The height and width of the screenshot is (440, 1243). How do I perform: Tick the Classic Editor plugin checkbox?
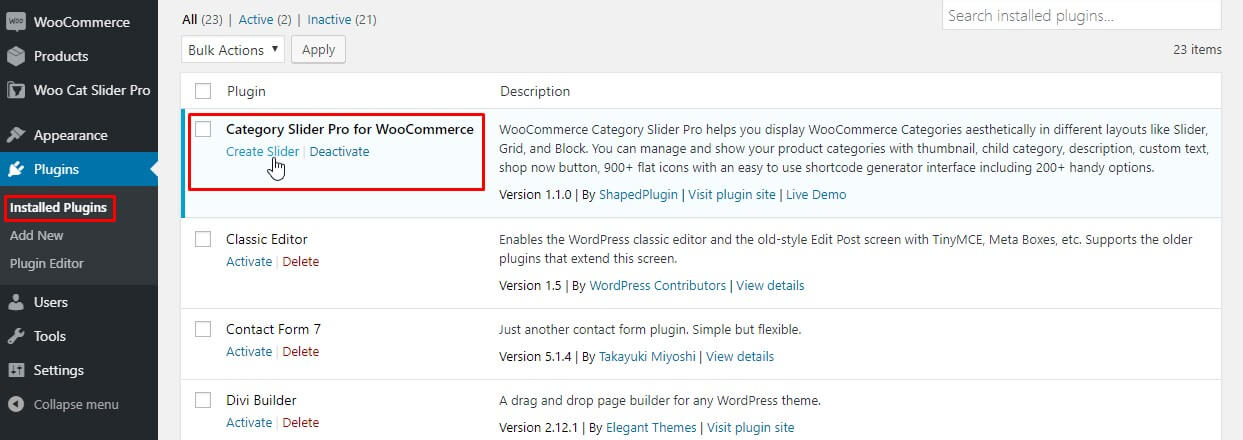[204, 239]
